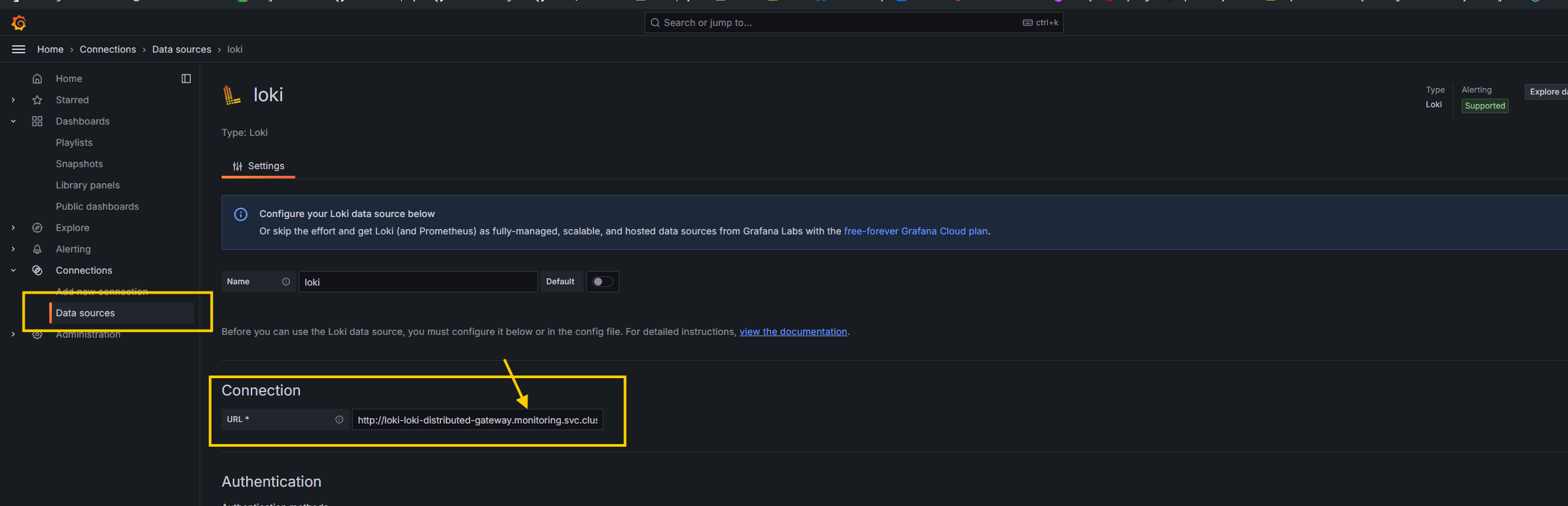This screenshot has width=1568, height=506.
Task: Expand the Alerting section chevron
Action: pos(13,249)
